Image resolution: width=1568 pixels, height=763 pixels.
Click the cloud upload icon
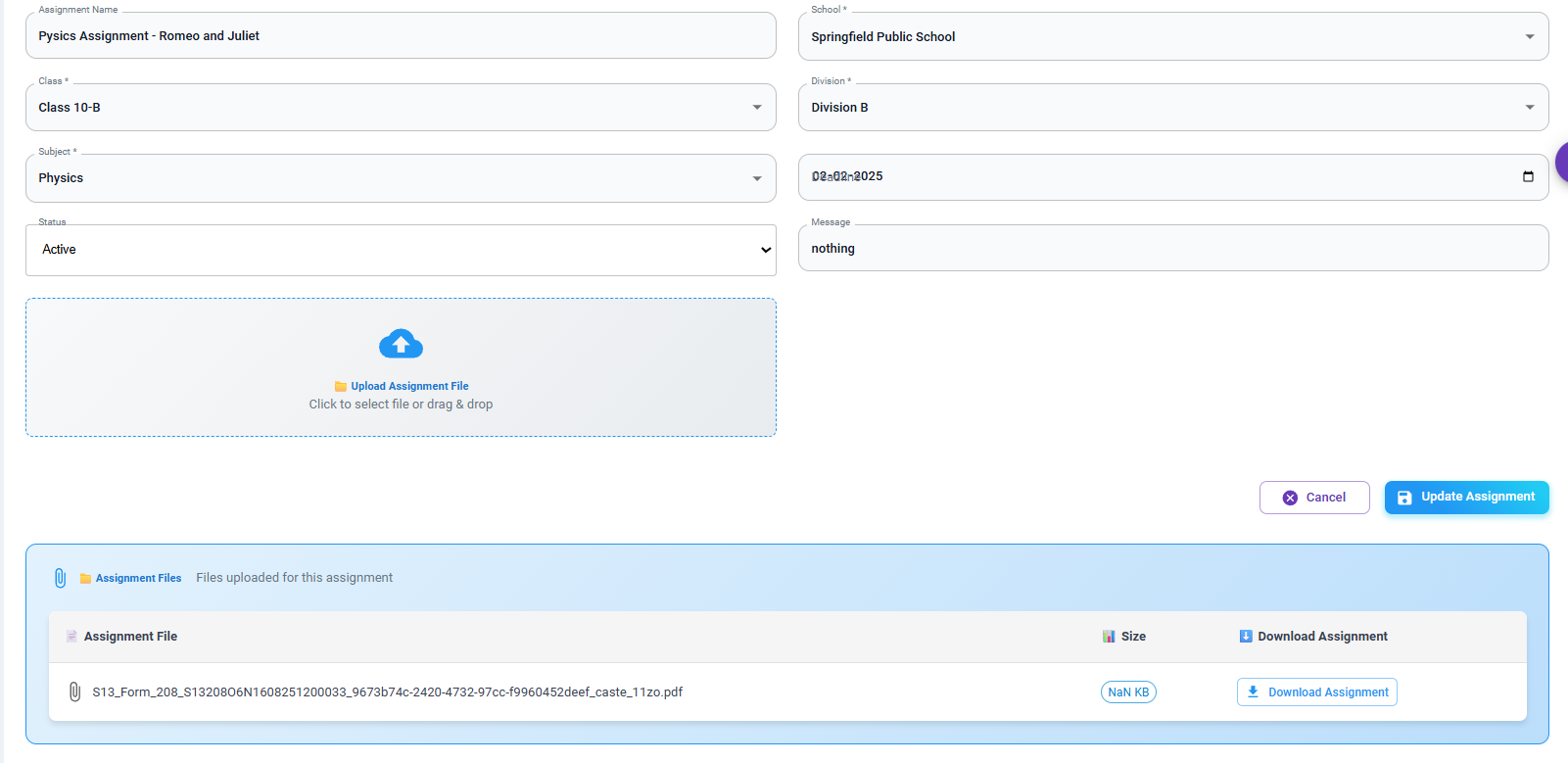pyautogui.click(x=401, y=344)
